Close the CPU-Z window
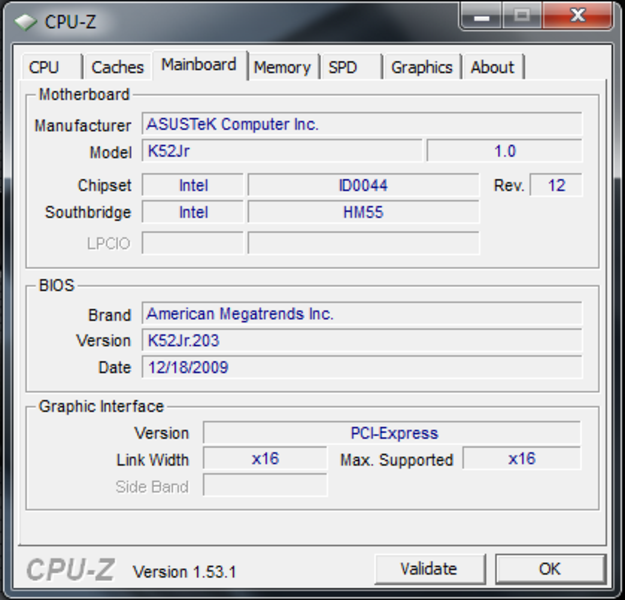The height and width of the screenshot is (600, 625). point(579,16)
